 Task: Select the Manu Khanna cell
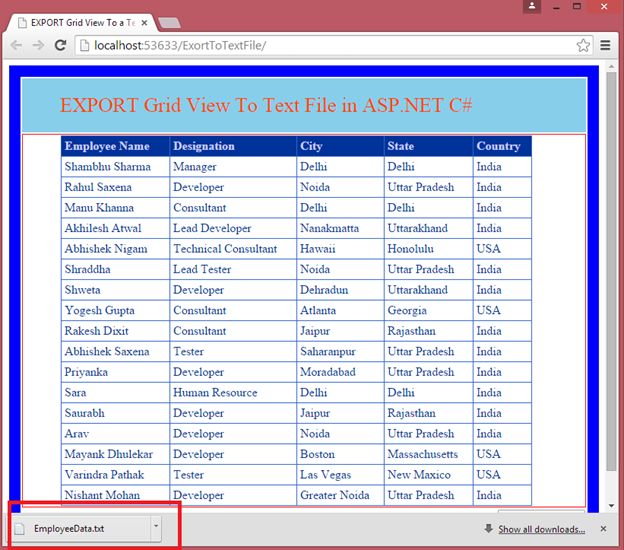pyautogui.click(x=115, y=208)
